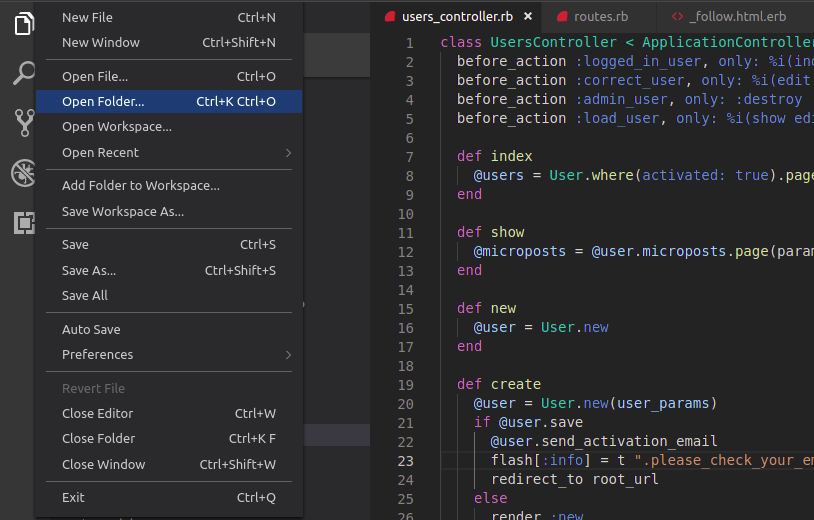Click Save All menu entry
The height and width of the screenshot is (520, 814).
(169, 295)
